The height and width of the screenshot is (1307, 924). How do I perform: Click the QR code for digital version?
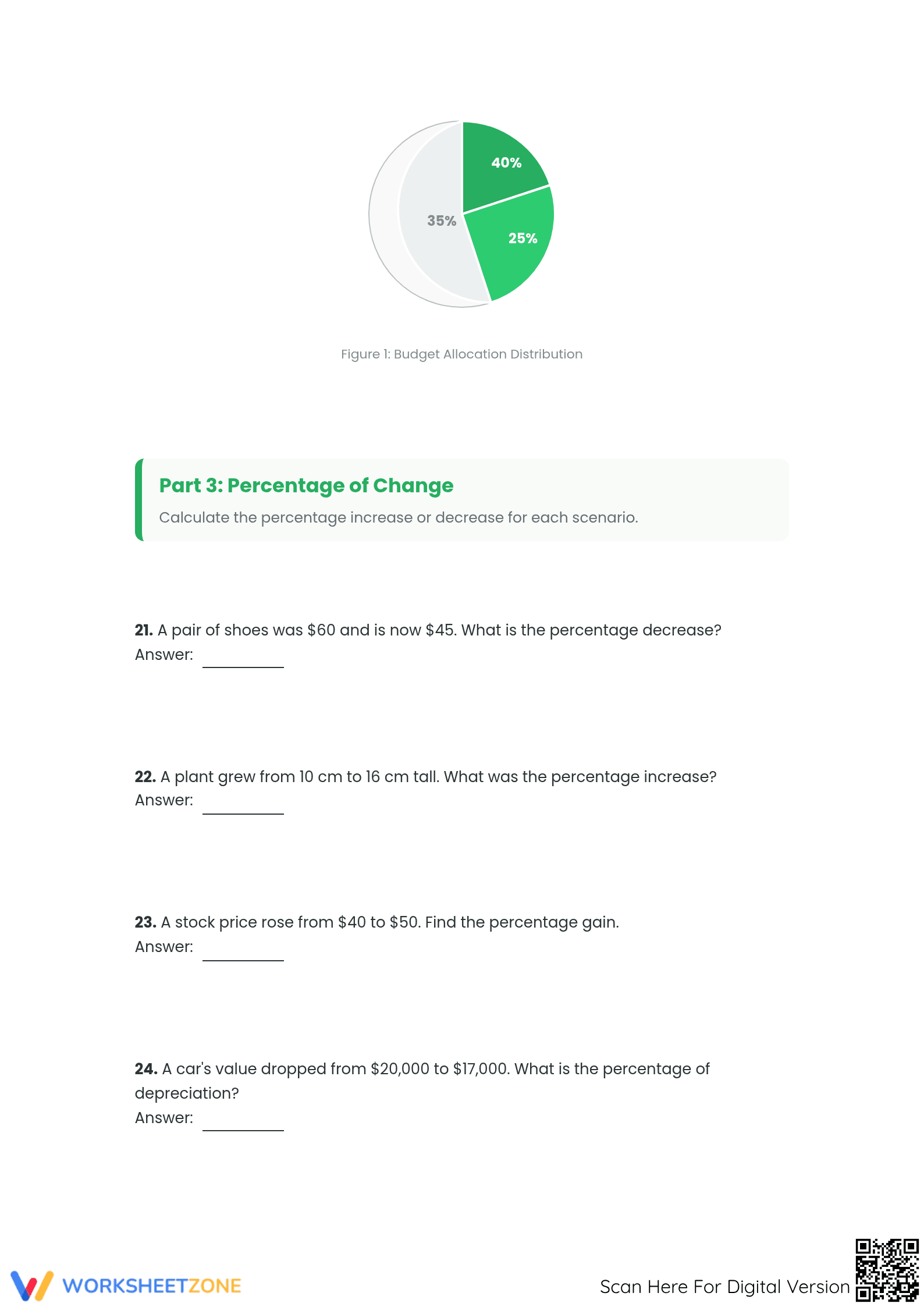pos(887,1270)
